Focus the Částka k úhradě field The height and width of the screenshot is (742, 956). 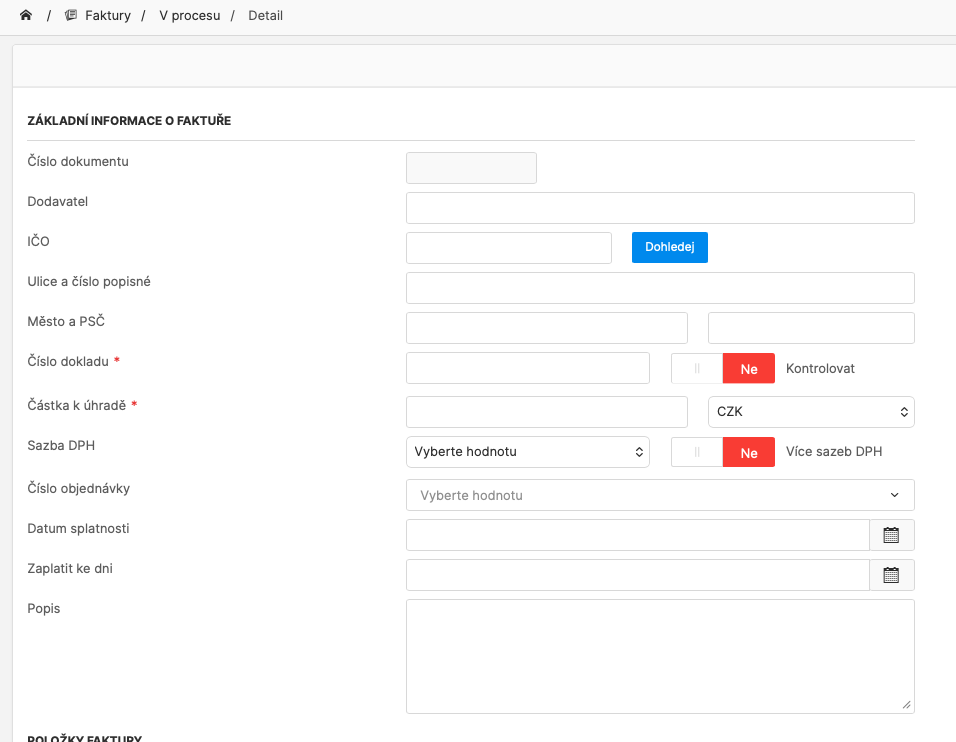point(546,412)
